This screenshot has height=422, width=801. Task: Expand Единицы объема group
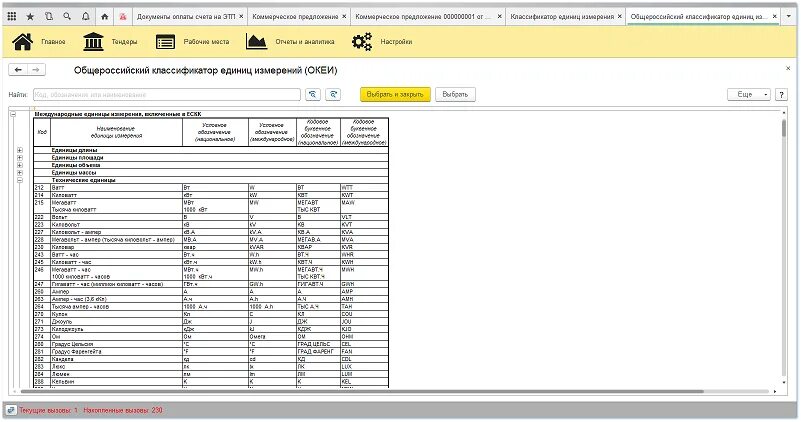tap(20, 165)
